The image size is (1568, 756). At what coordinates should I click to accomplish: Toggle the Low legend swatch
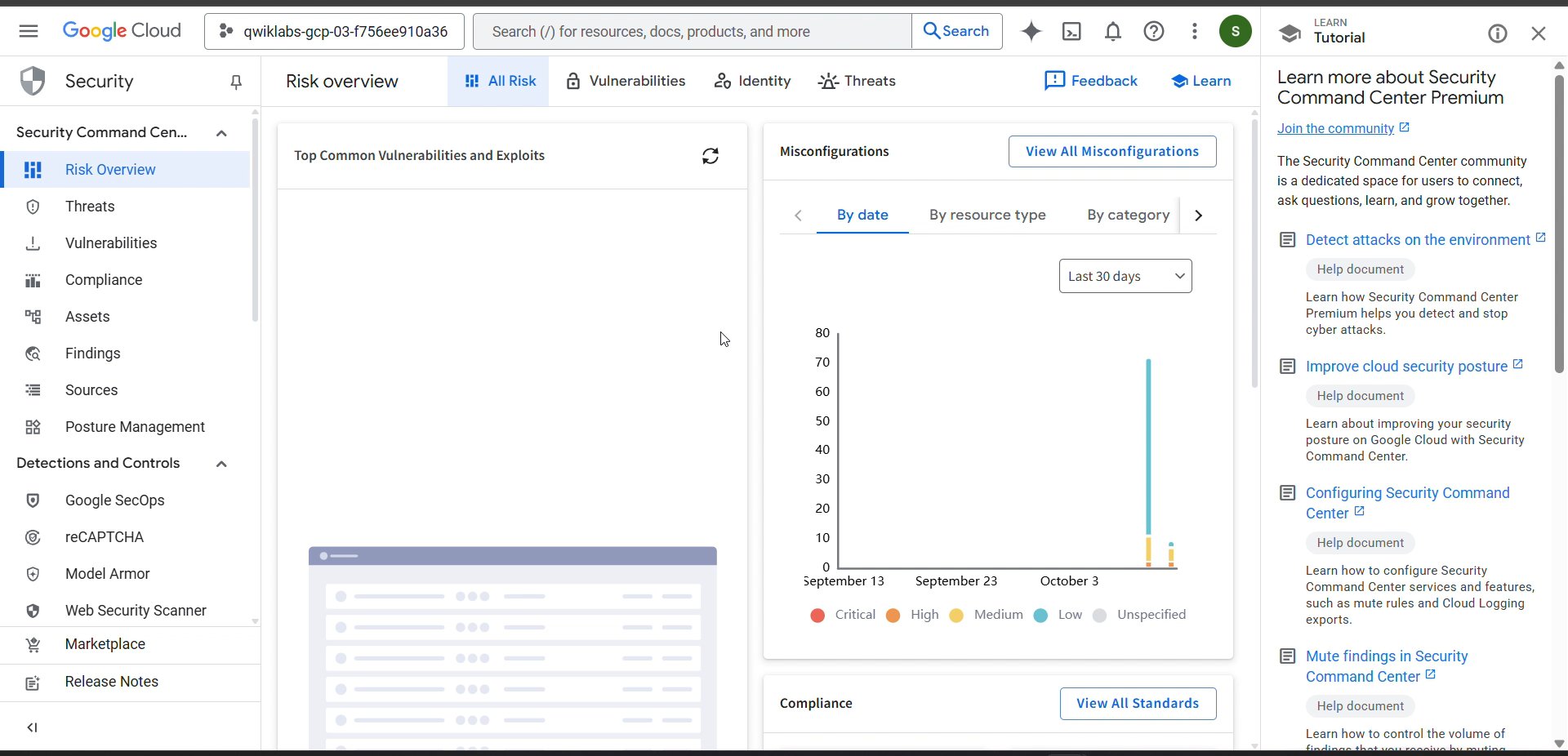click(x=1040, y=616)
